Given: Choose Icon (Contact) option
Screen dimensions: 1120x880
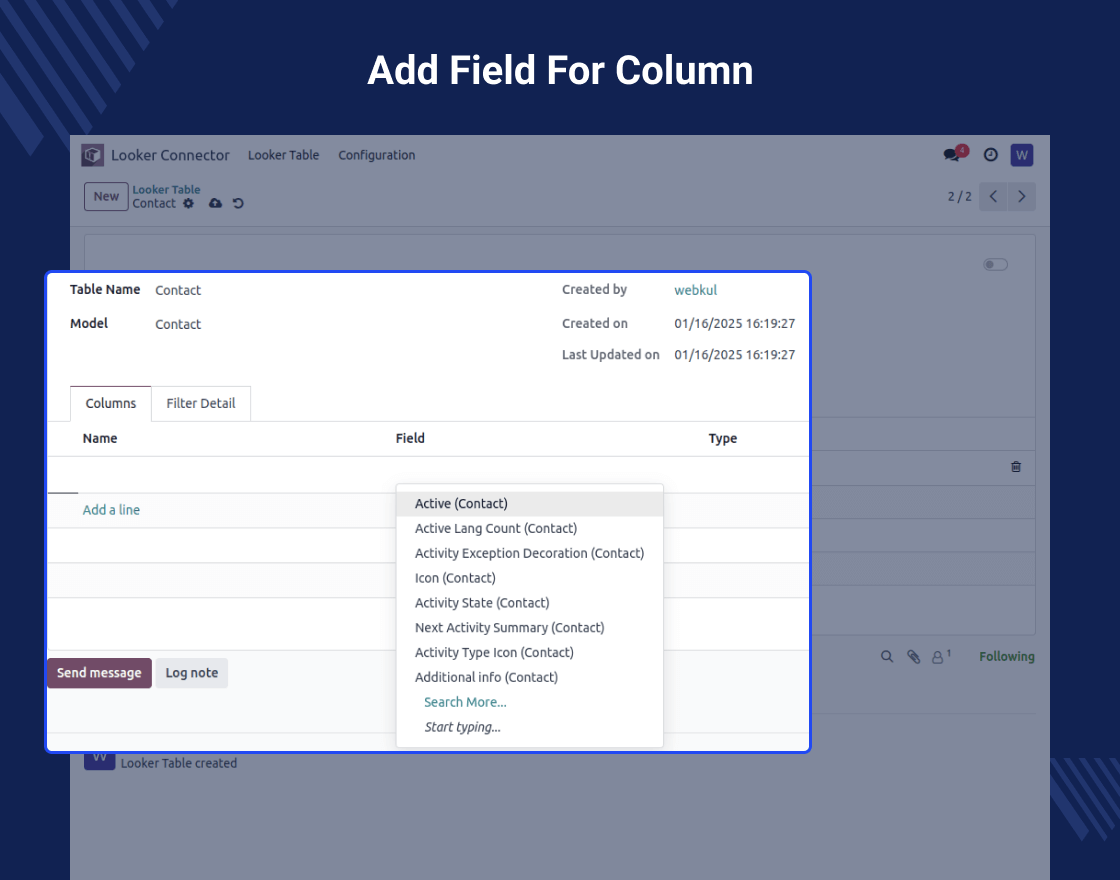Looking at the screenshot, I should coord(529,578).
